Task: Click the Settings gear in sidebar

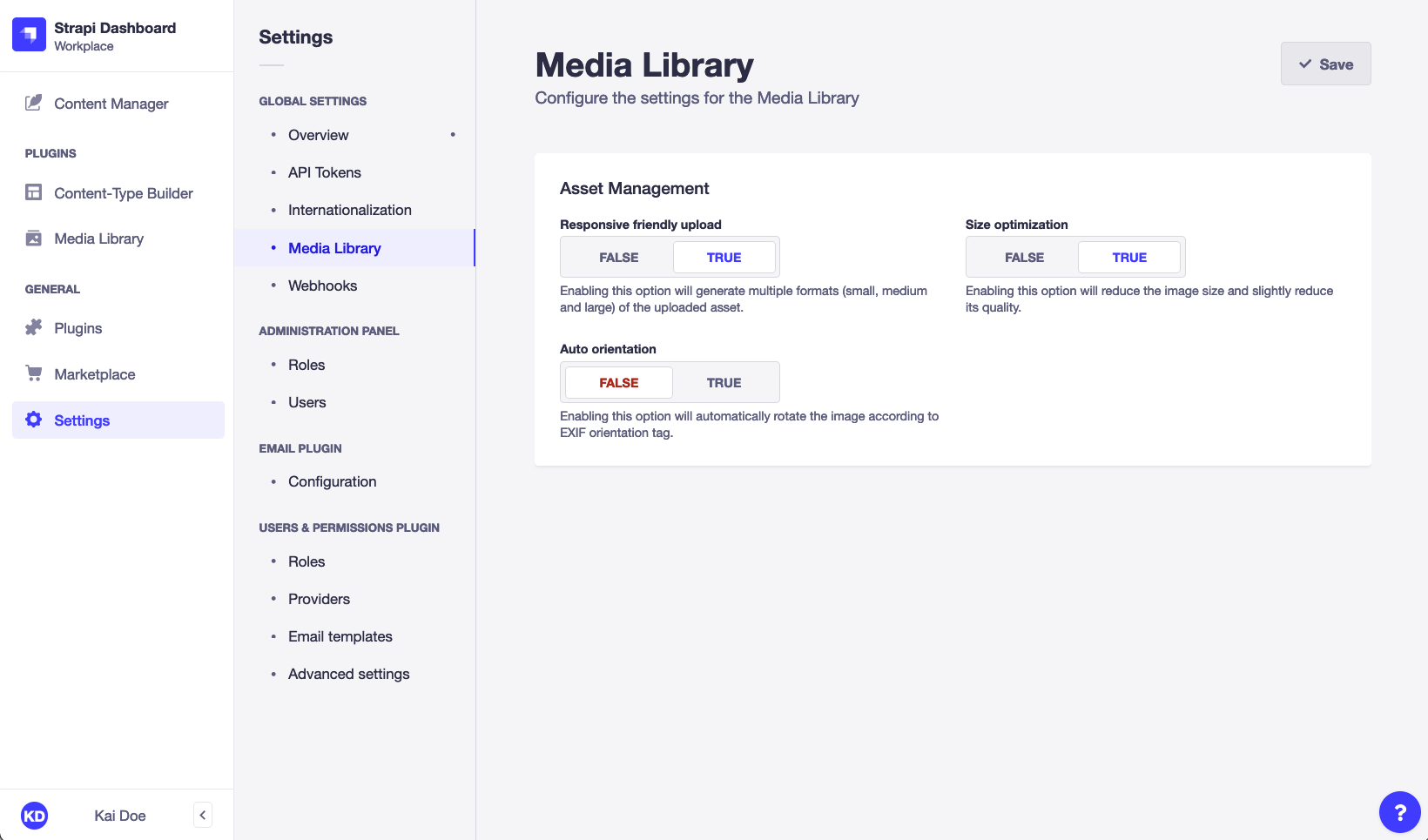Action: tap(81, 420)
